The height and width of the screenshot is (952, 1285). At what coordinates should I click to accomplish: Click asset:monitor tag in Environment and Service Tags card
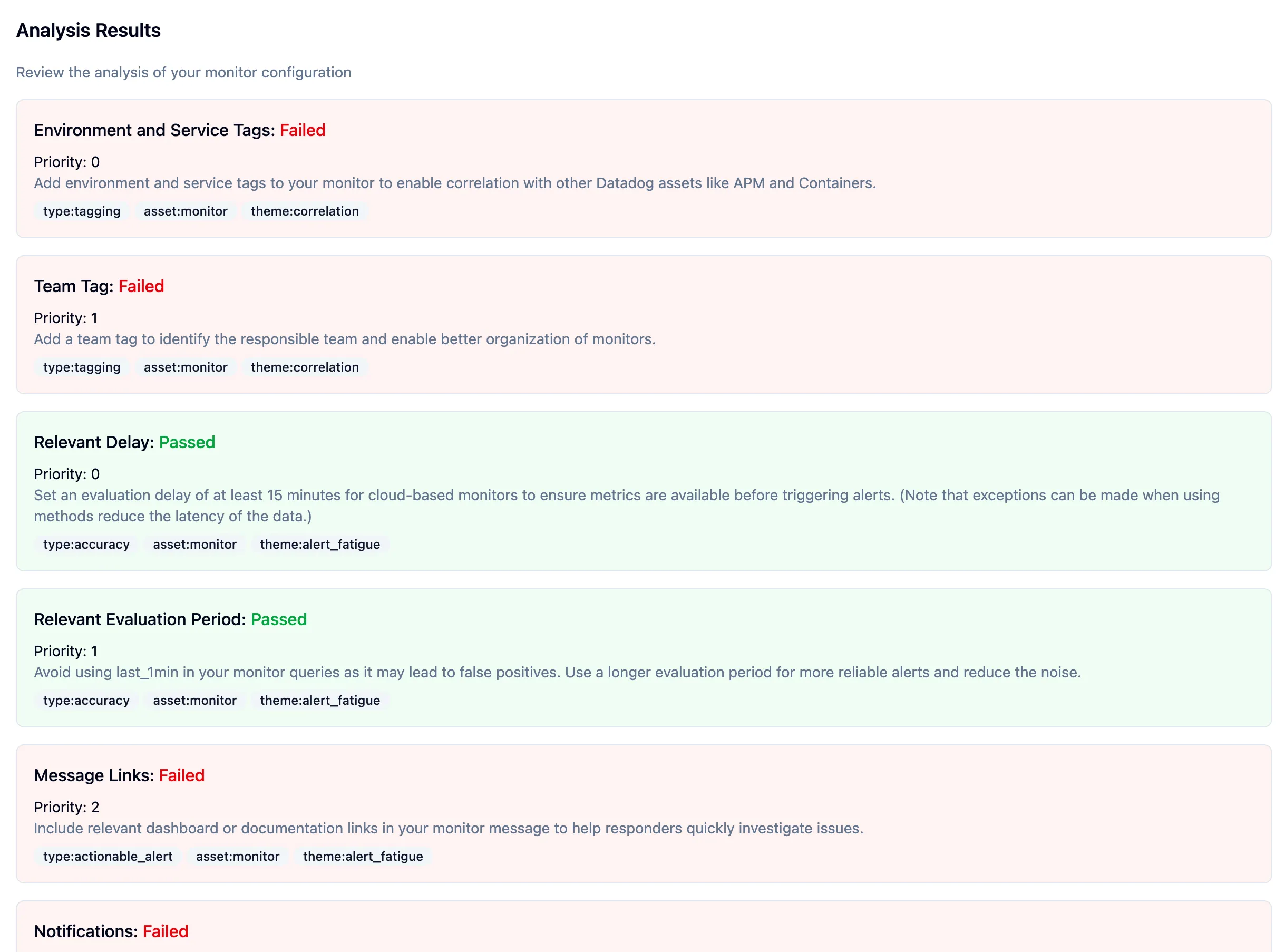(186, 211)
